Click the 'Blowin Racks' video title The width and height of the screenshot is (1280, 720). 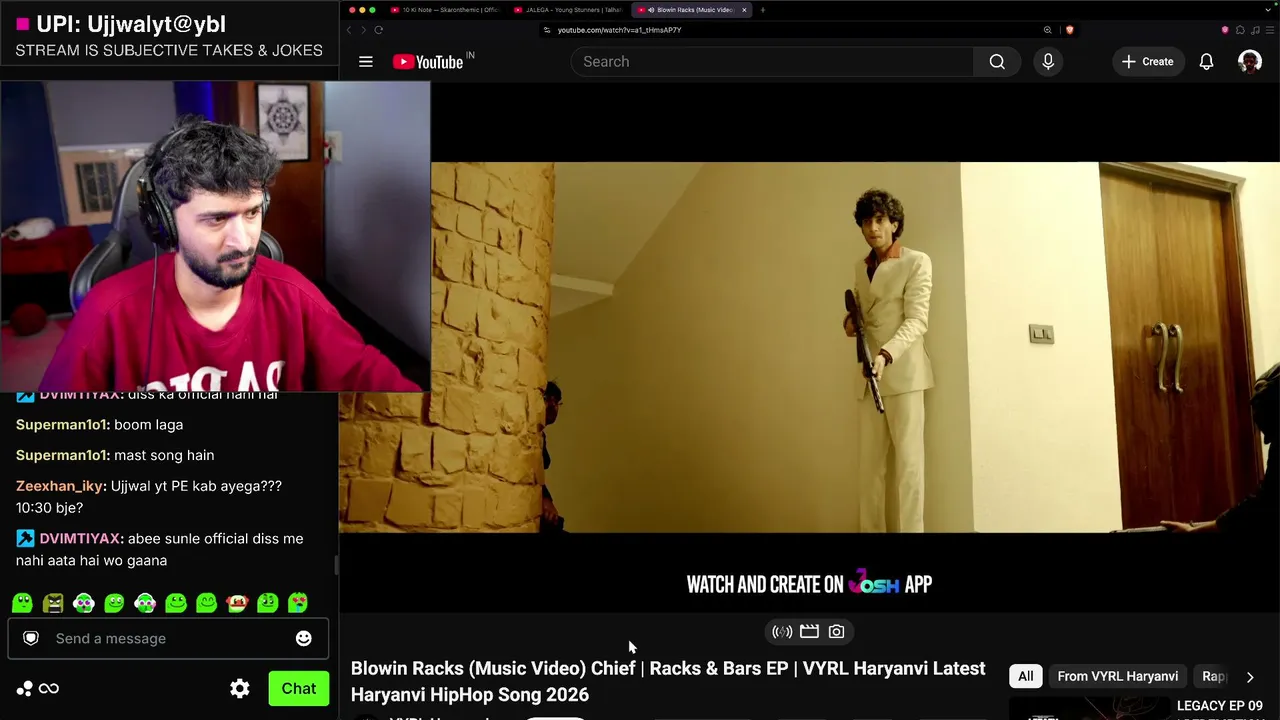tap(668, 681)
